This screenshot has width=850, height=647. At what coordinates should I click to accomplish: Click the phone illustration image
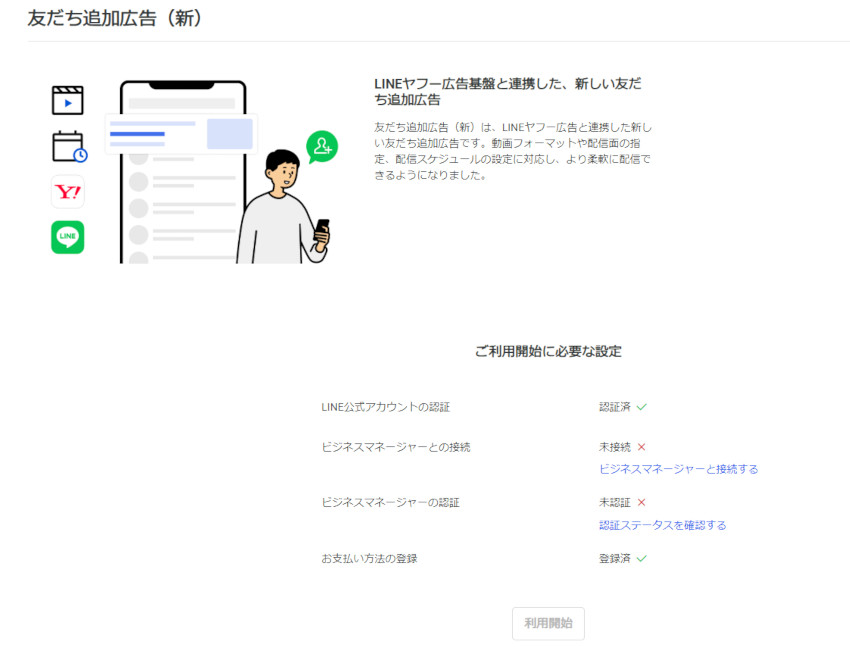click(x=183, y=172)
